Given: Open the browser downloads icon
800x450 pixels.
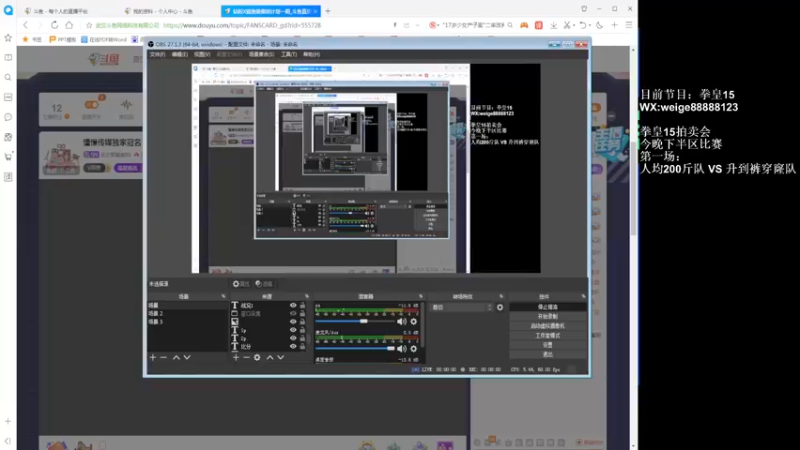Looking at the screenshot, I should pos(554,25).
